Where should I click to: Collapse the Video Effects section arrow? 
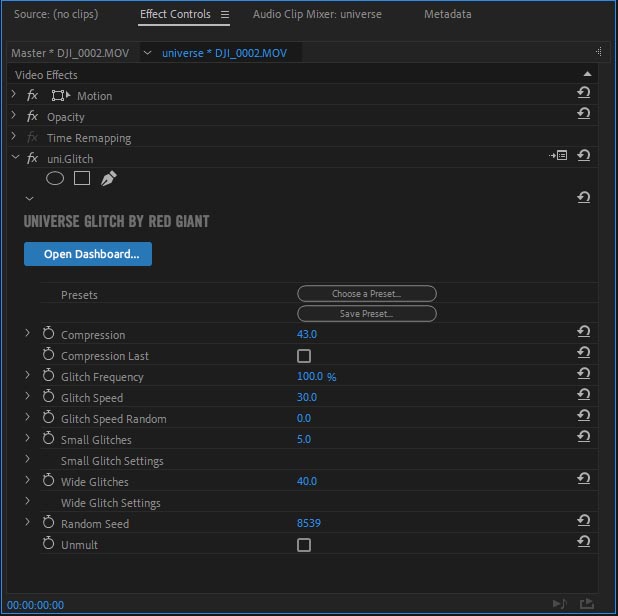pos(587,74)
